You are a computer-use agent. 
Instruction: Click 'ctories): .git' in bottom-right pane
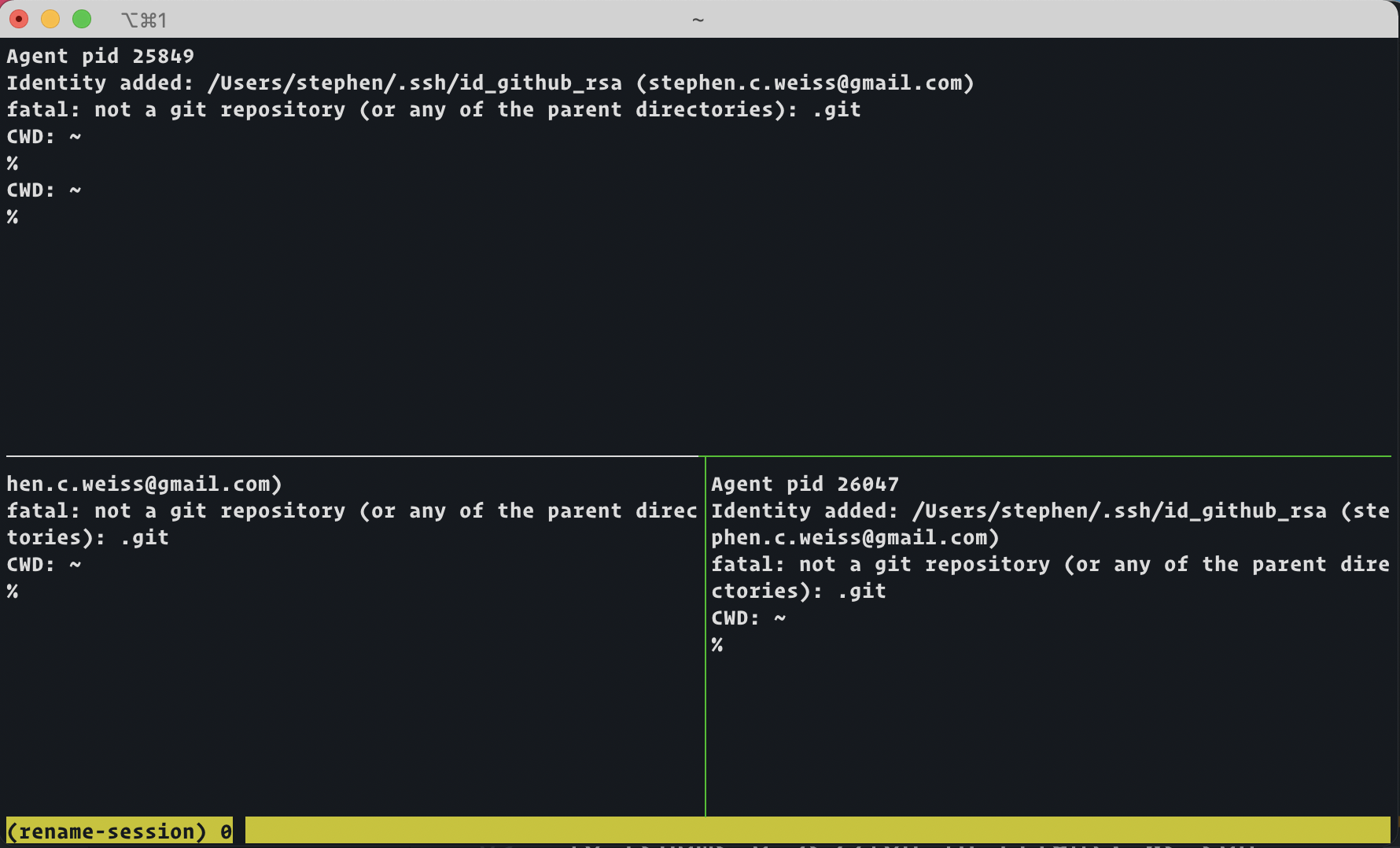click(x=798, y=592)
